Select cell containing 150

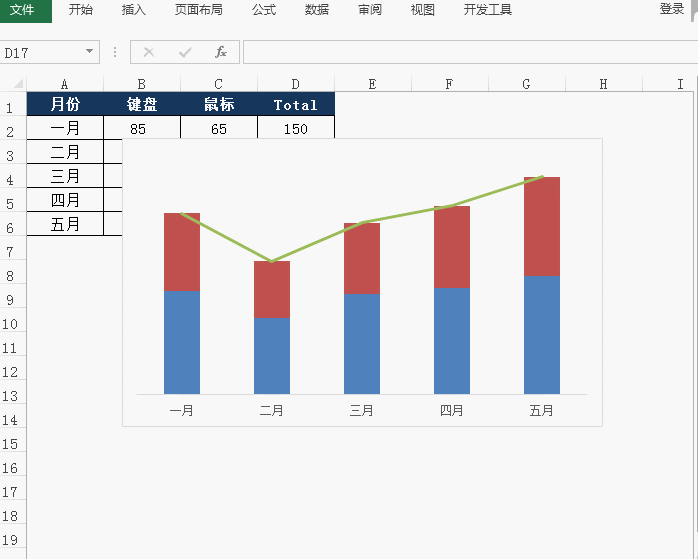[x=296, y=128]
